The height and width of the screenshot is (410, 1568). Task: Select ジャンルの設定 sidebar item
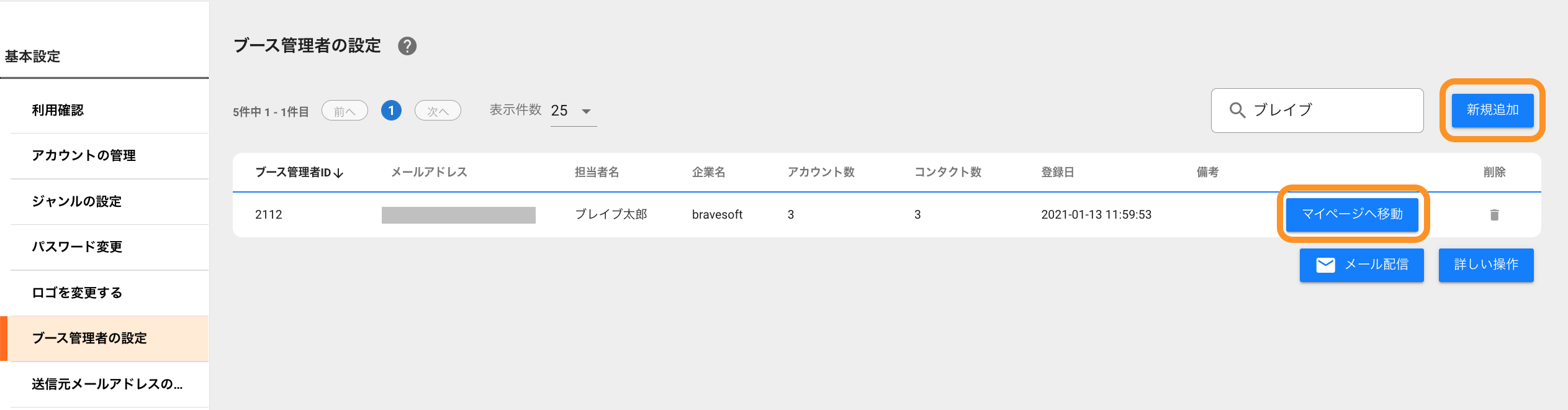click(77, 202)
